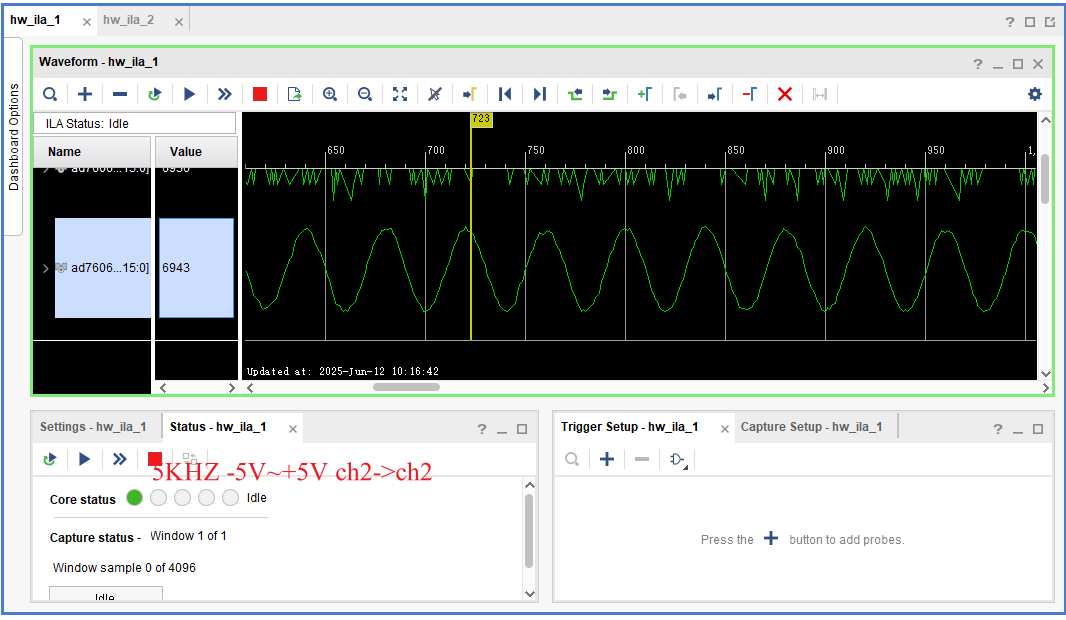Select hw_ila_1 tab

(35, 20)
